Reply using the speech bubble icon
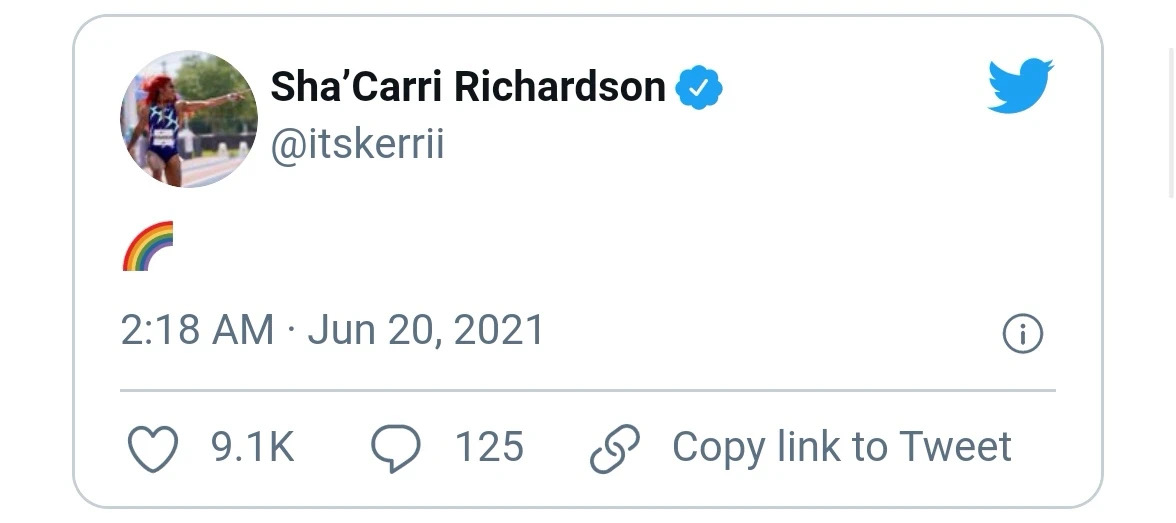The height and width of the screenshot is (523, 1176). 396,448
